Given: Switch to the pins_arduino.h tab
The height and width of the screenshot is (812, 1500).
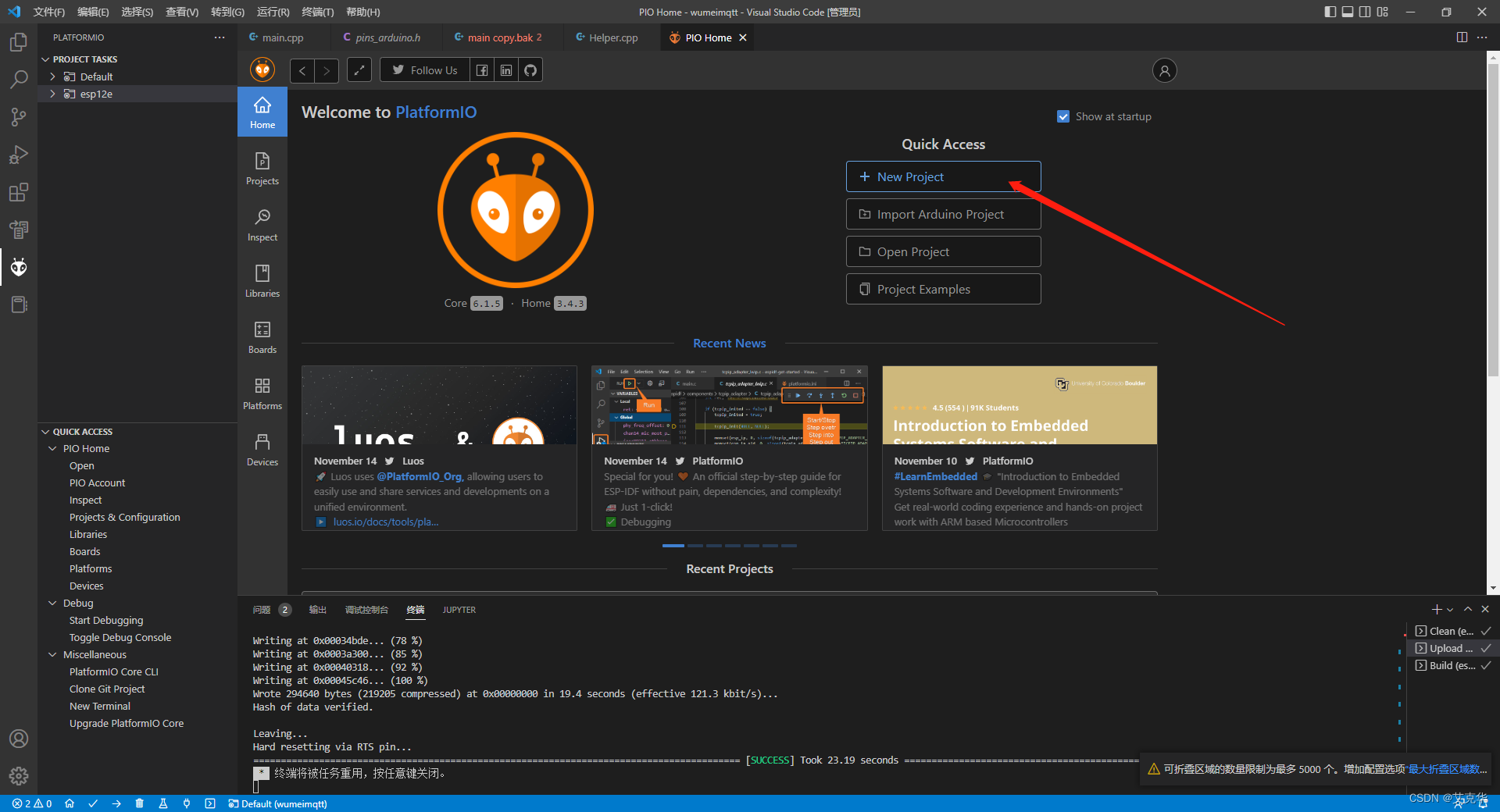Looking at the screenshot, I should click(x=387, y=37).
